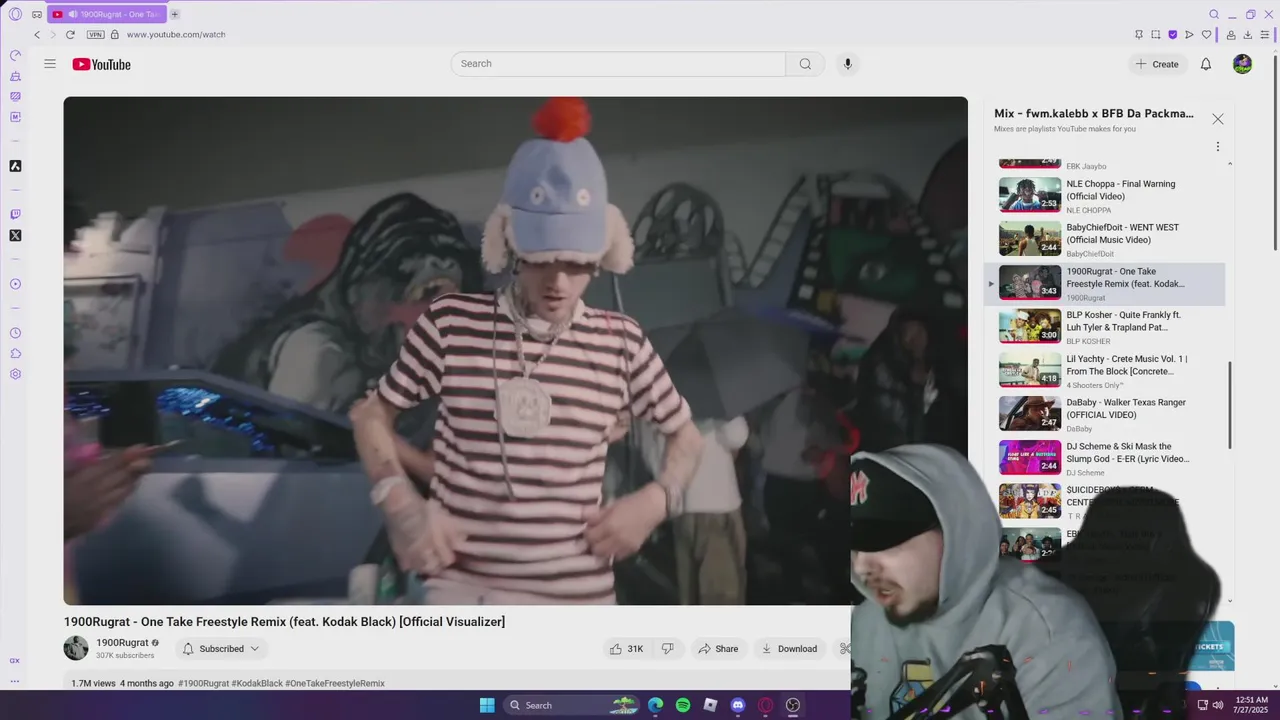1280x720 pixels.
Task: Mute tab via tab speaker icon
Action: 72,14
